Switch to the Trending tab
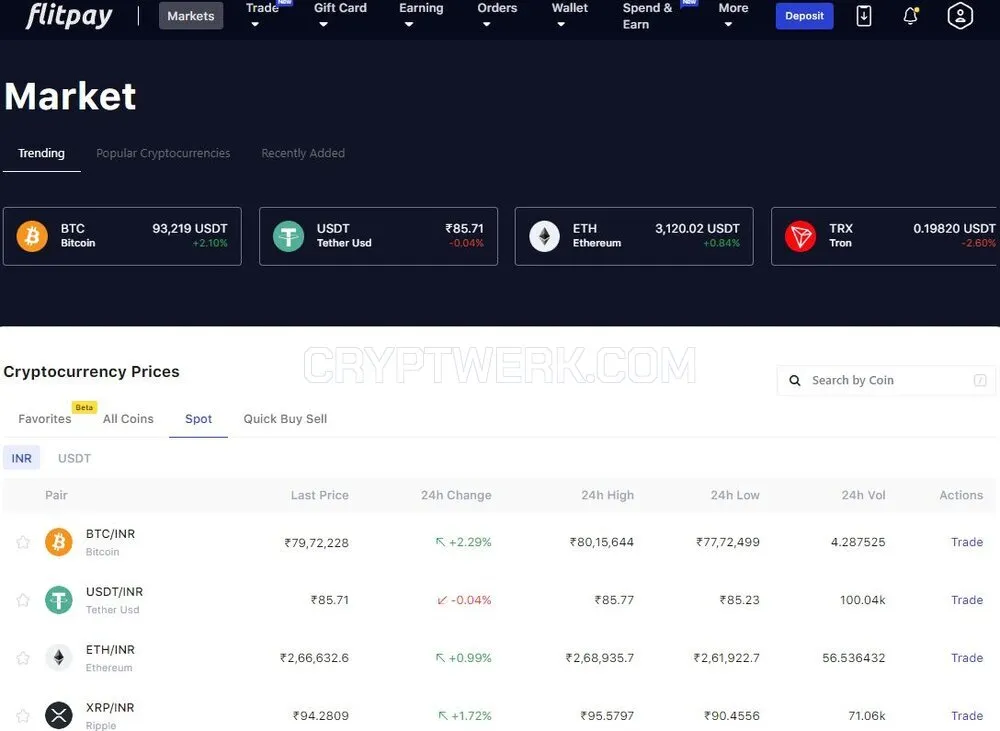This screenshot has height=731, width=1000. pos(41,153)
